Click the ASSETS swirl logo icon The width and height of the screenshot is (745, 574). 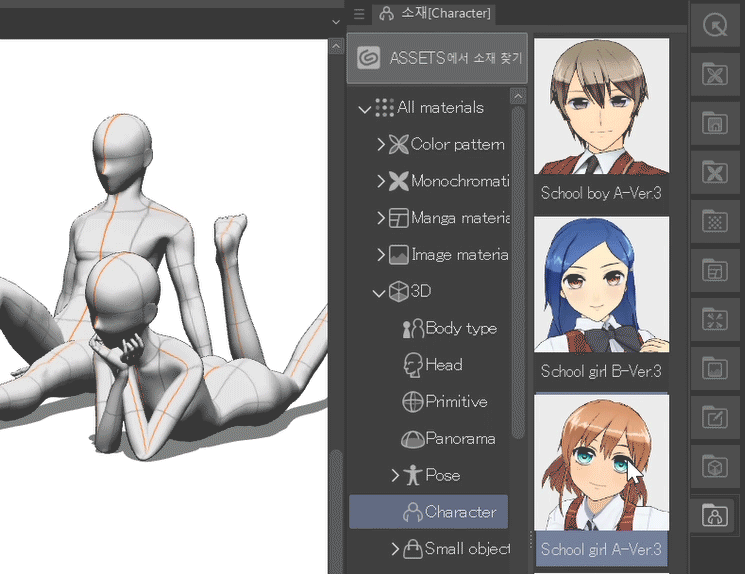[369, 58]
